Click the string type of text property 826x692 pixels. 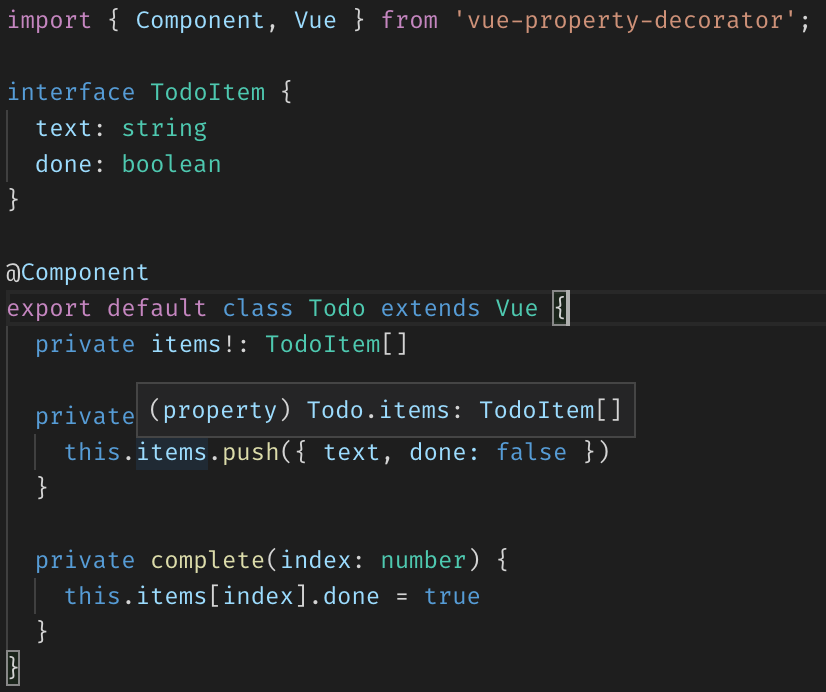[164, 129]
